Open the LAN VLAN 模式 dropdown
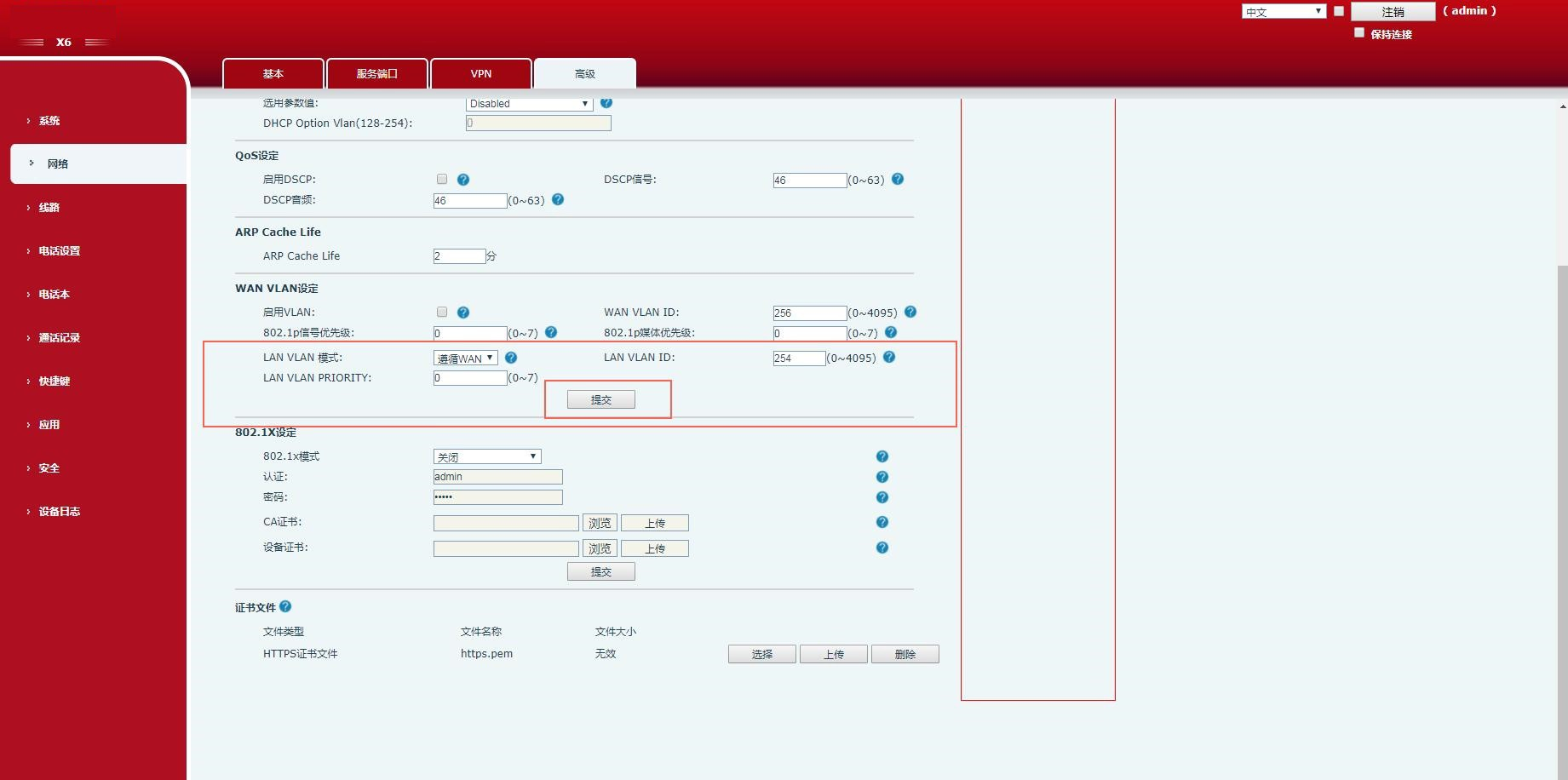 pos(464,358)
